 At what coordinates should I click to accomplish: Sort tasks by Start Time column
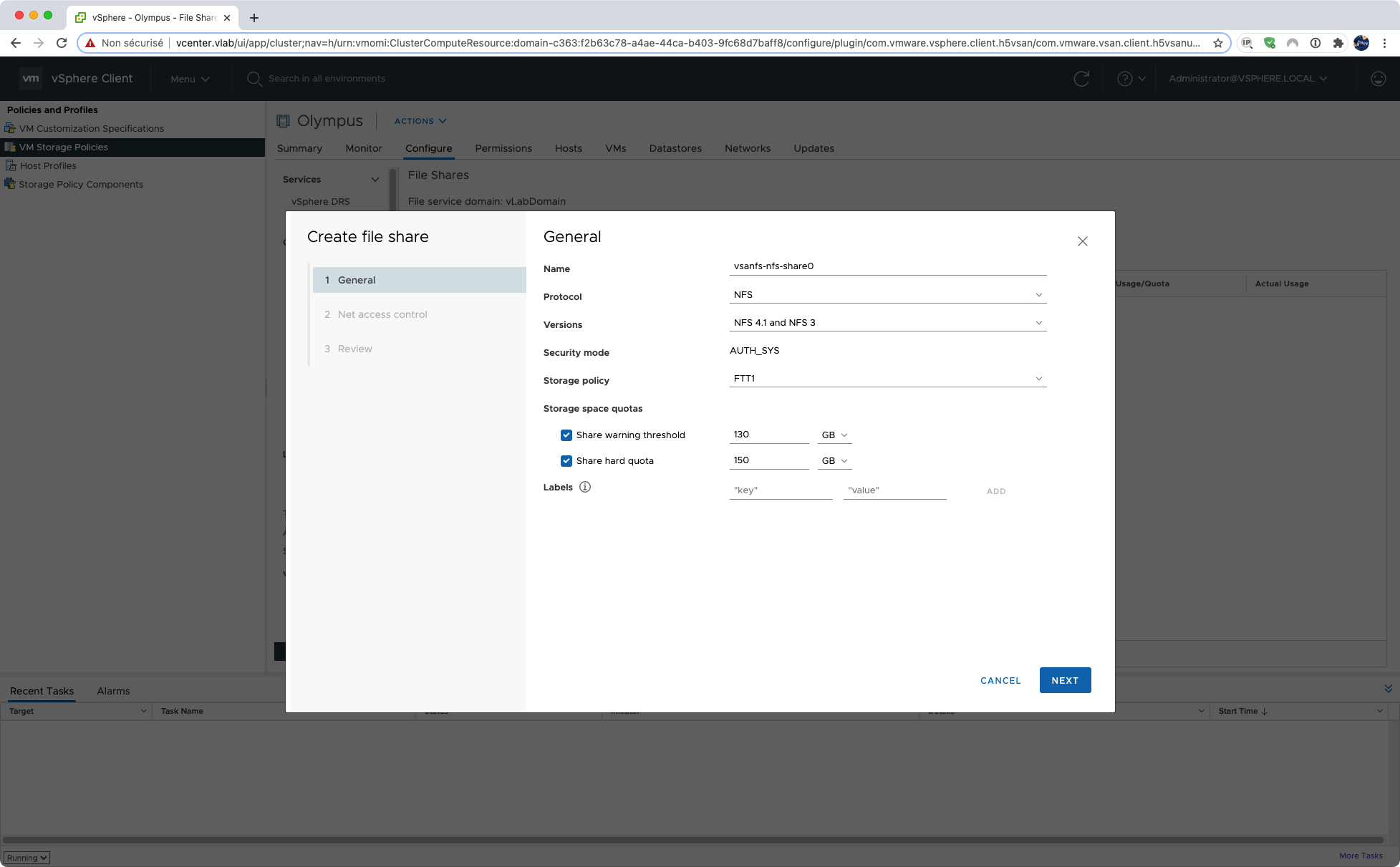click(x=1243, y=711)
